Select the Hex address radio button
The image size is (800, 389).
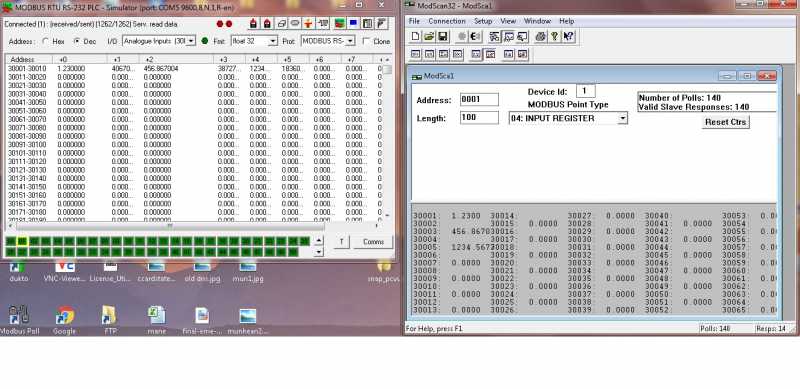(x=46, y=41)
